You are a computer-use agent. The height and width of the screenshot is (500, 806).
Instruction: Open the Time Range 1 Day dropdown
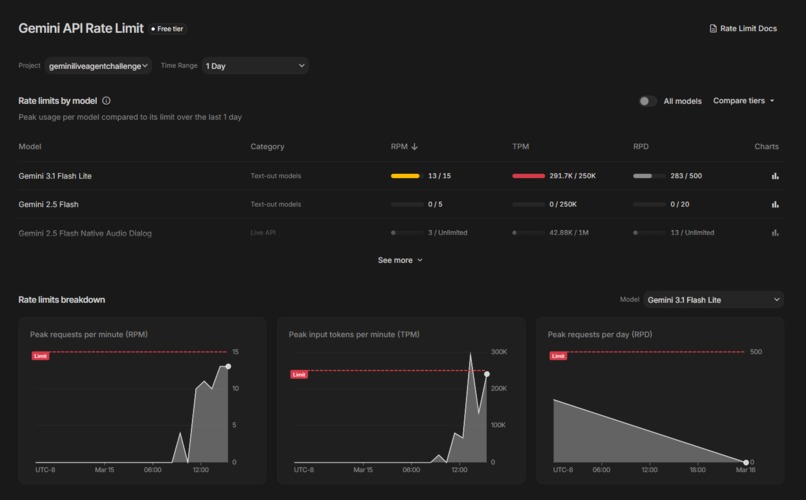[255, 66]
